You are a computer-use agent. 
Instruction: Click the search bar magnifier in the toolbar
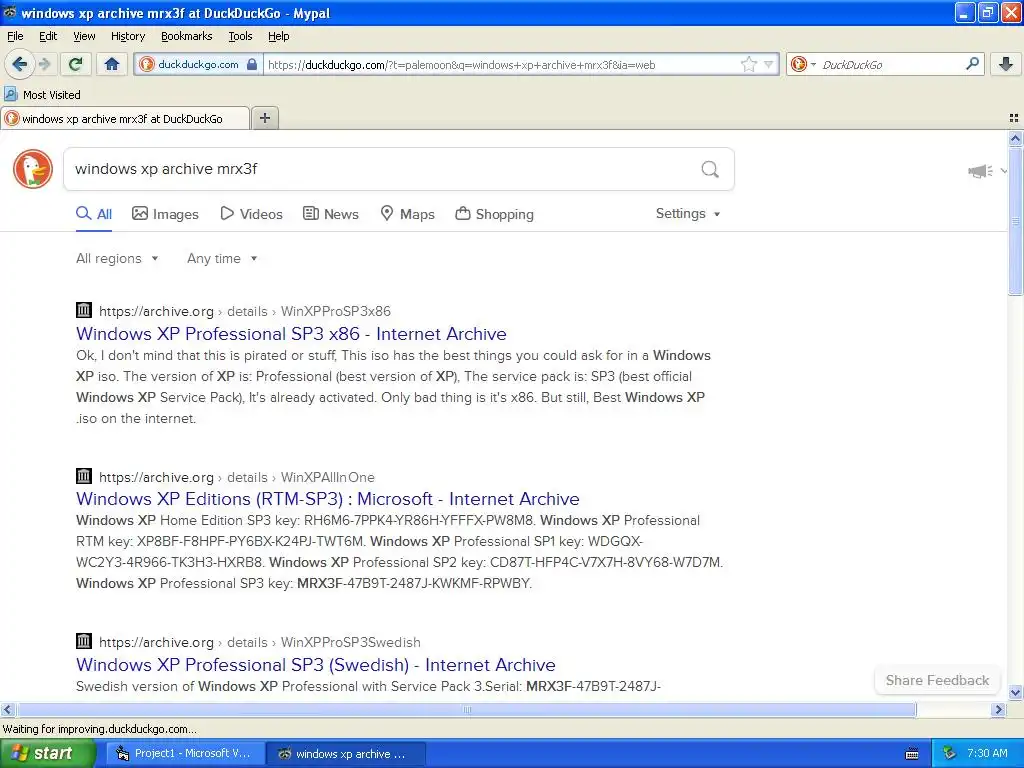[972, 64]
